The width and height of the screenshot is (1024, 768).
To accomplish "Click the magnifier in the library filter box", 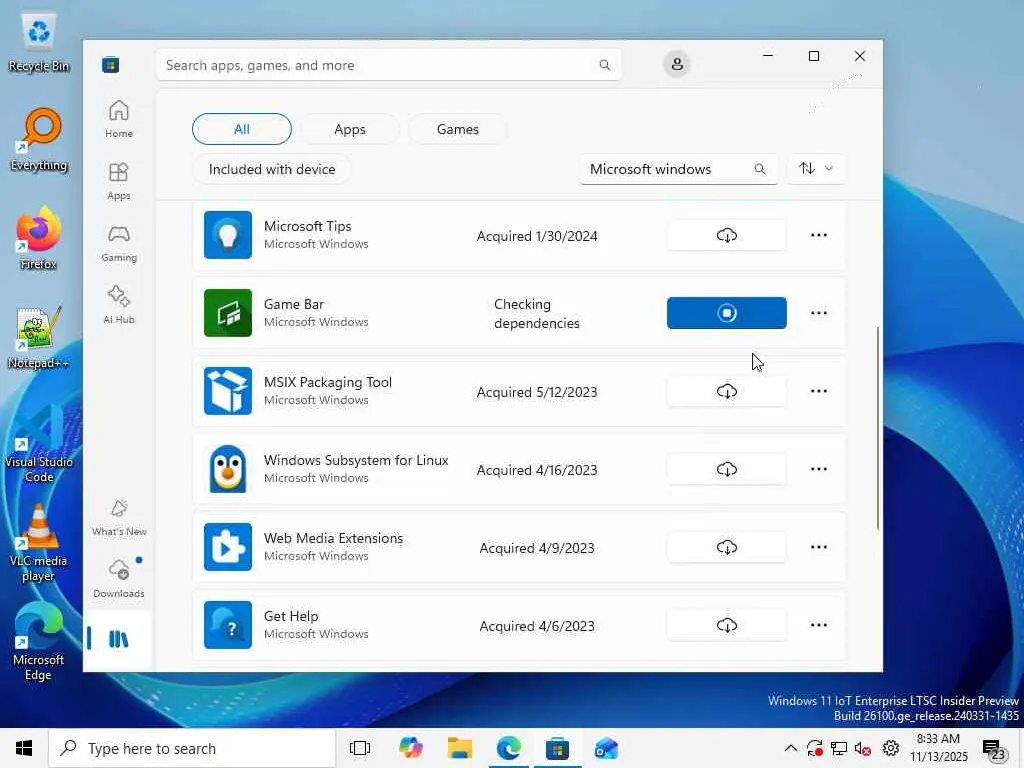I will coord(760,169).
